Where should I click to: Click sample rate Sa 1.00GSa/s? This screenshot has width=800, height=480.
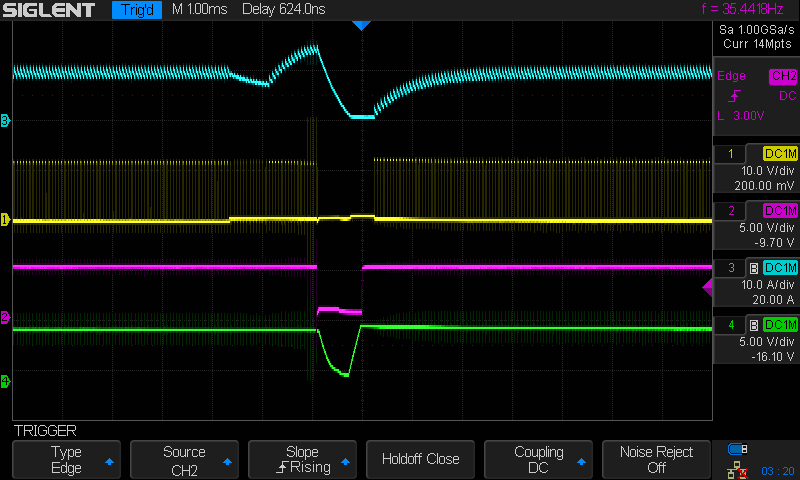(x=757, y=30)
